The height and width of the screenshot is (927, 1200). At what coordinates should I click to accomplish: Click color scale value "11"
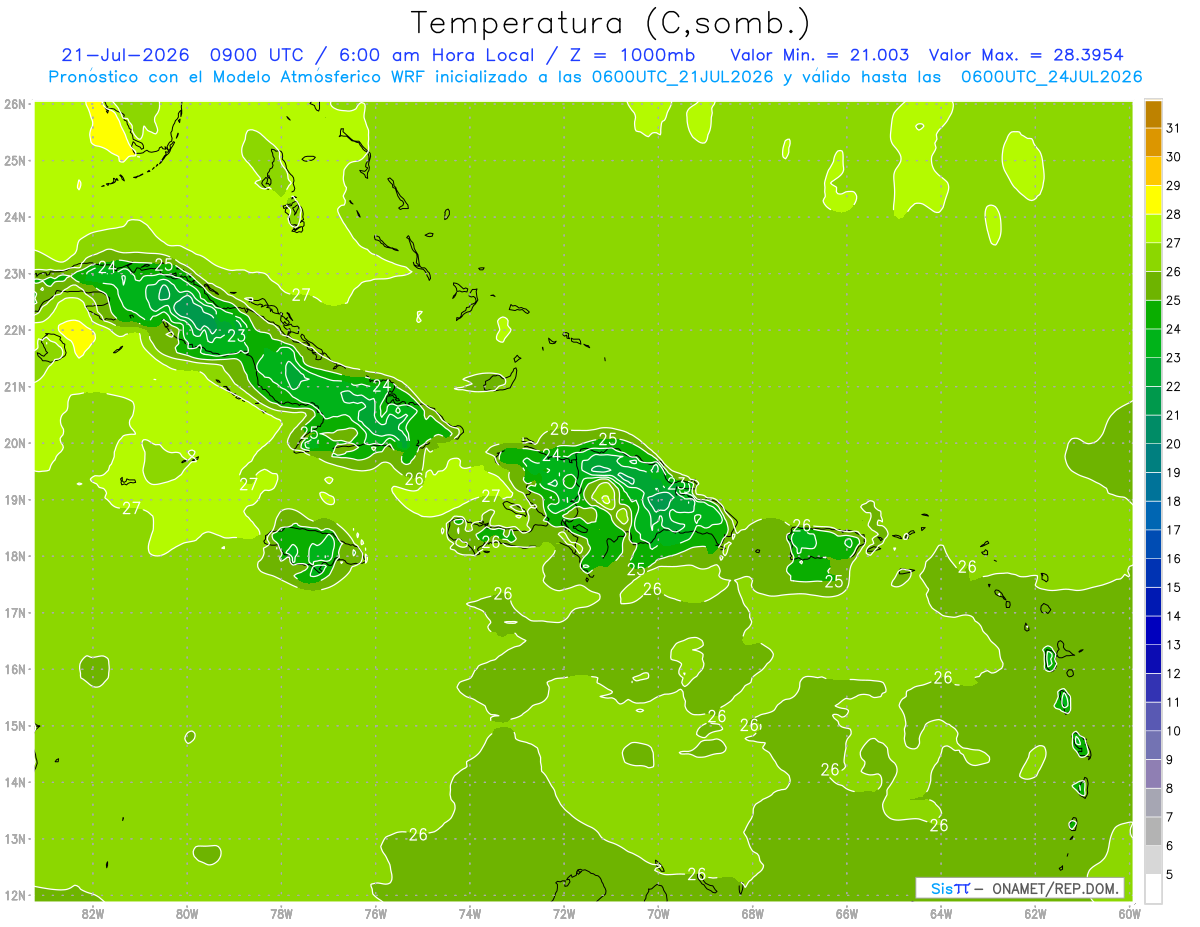1173,702
